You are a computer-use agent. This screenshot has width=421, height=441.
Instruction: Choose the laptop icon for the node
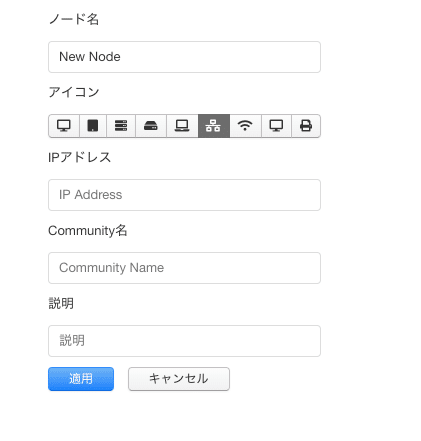(x=182, y=126)
